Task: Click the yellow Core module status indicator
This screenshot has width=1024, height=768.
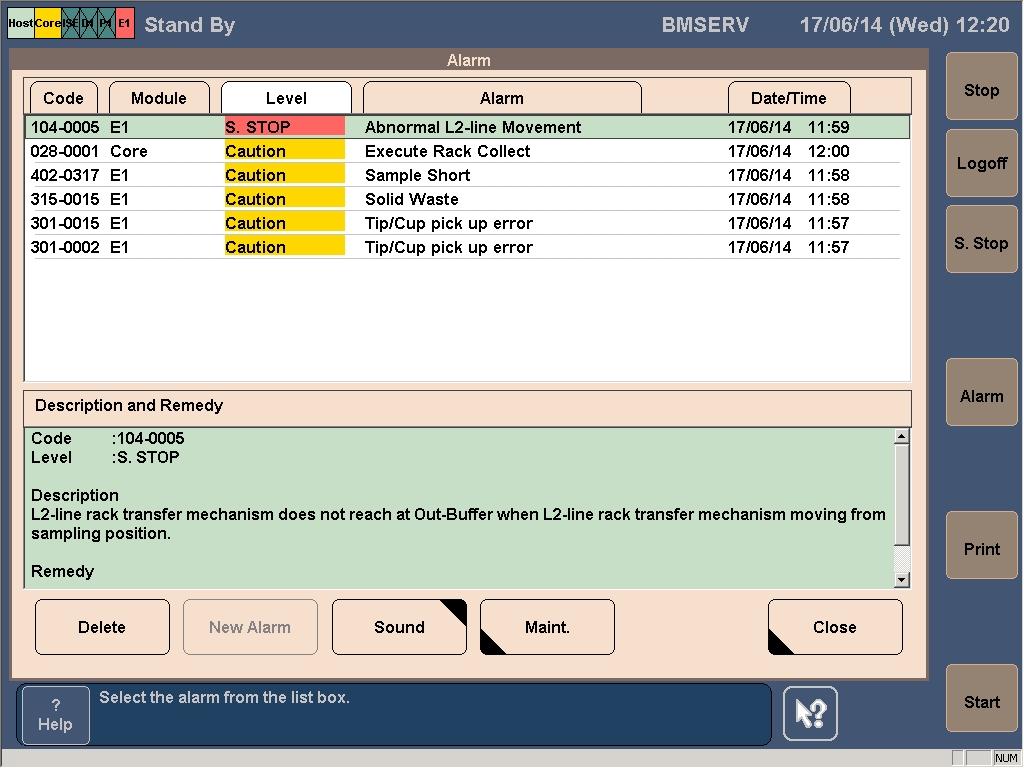Action: tap(48, 24)
